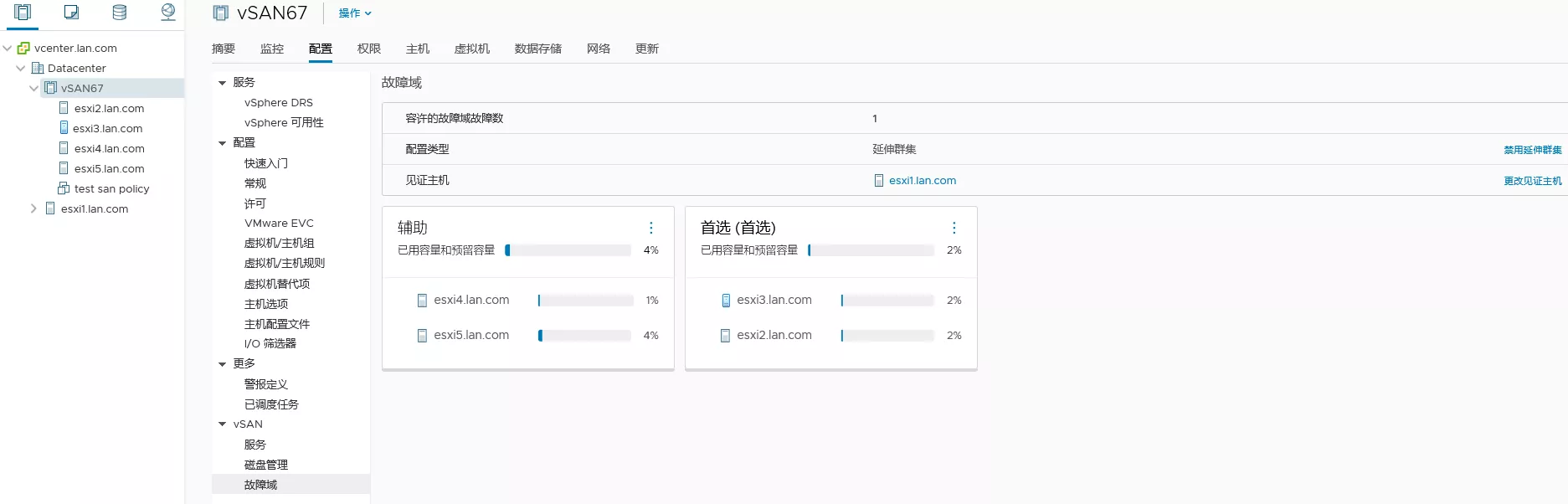This screenshot has width=1568, height=504.
Task: Open actions menu for 首选 fault domain
Action: tap(954, 228)
